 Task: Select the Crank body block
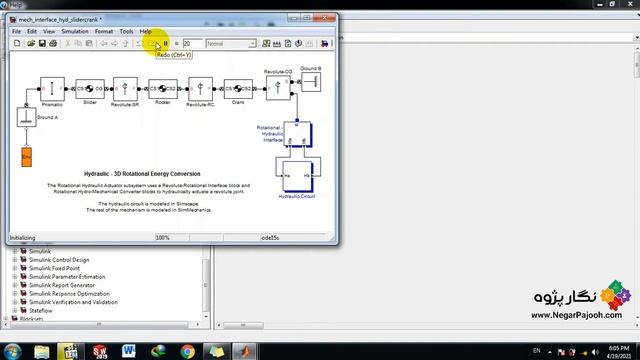[x=238, y=89]
